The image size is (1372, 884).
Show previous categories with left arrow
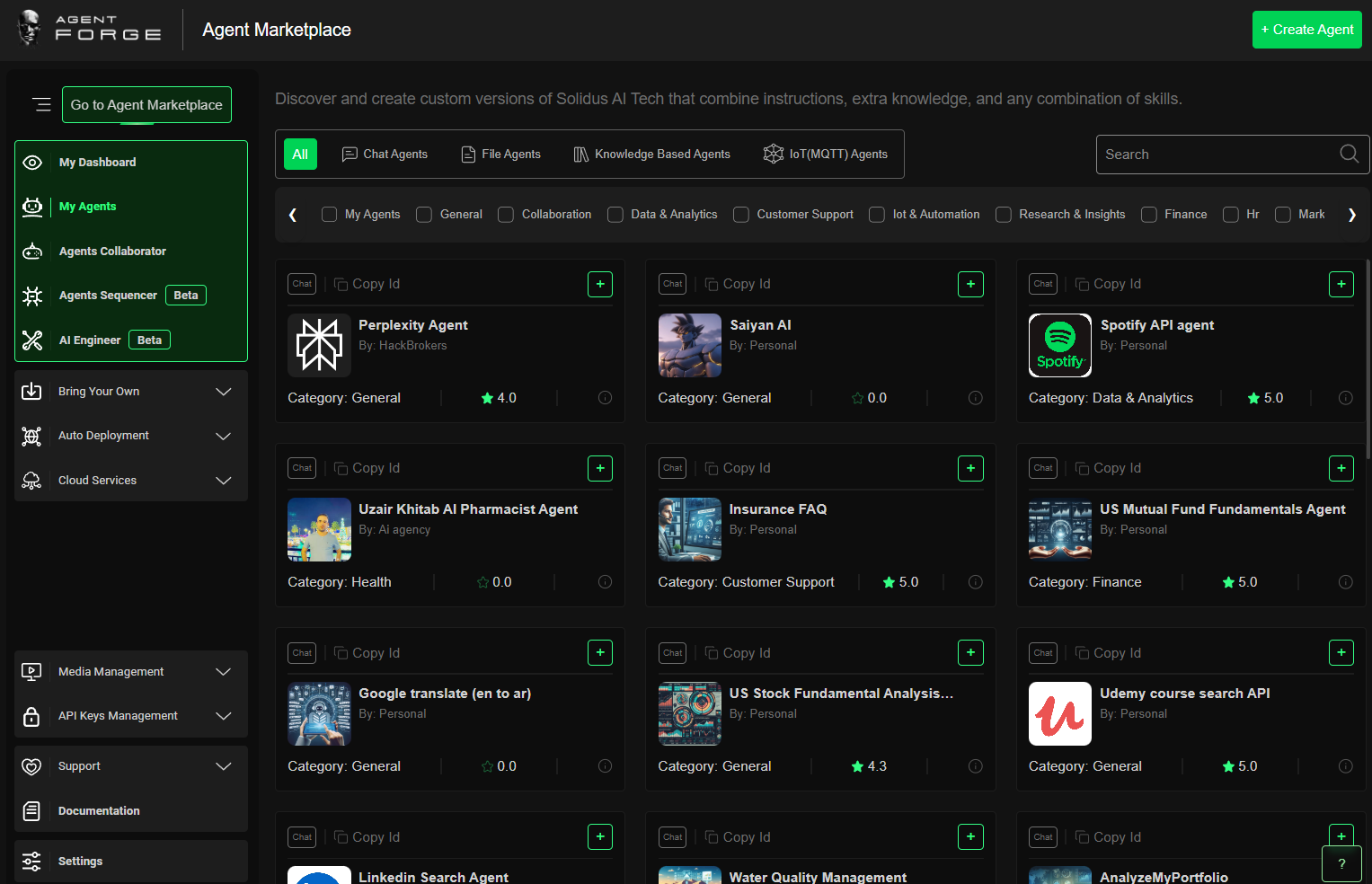[x=293, y=215]
